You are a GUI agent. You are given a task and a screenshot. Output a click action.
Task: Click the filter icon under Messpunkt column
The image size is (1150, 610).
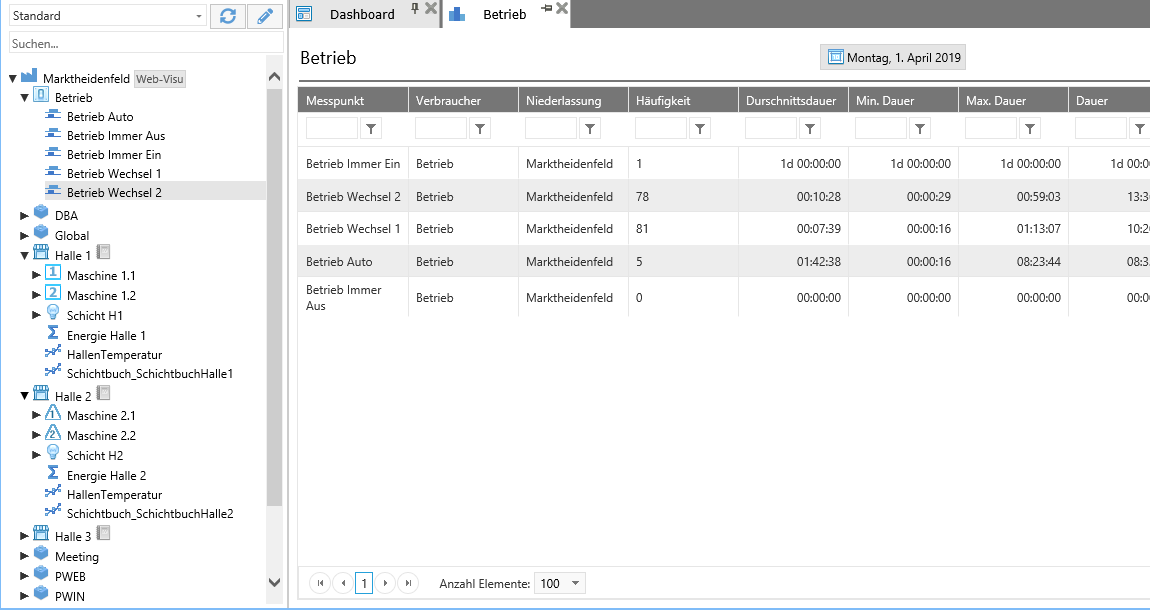pyautogui.click(x=371, y=128)
